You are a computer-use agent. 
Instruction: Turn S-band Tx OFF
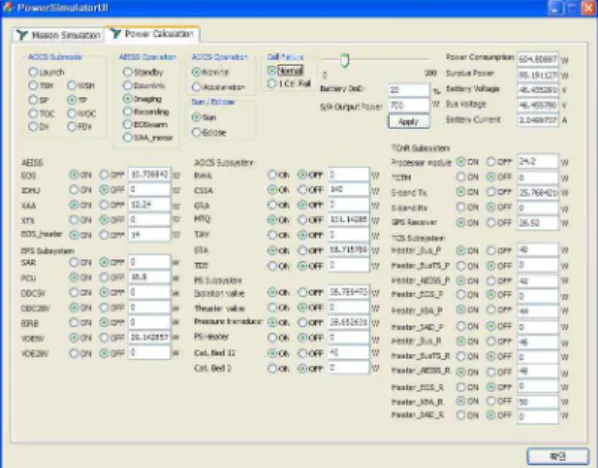click(x=491, y=192)
